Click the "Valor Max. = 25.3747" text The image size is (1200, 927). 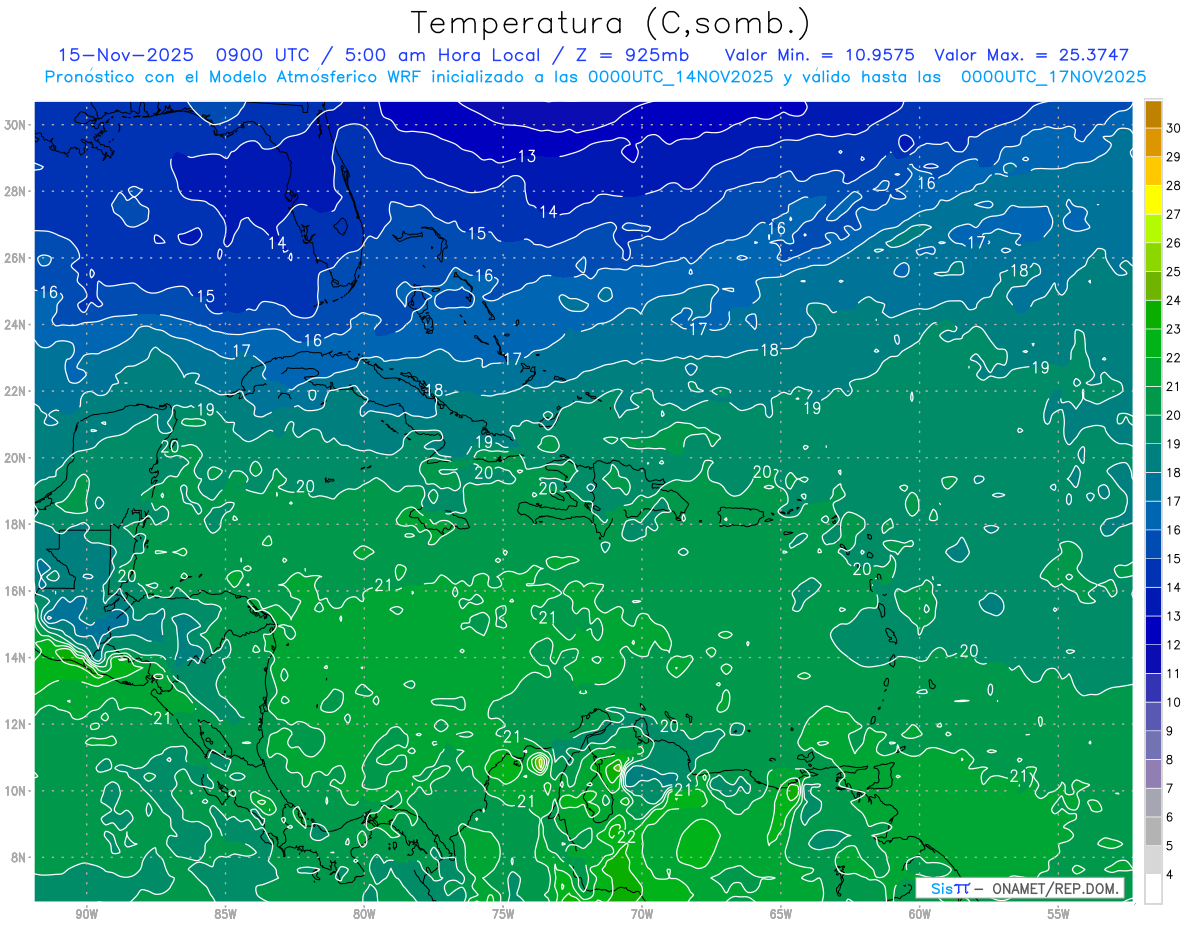pos(1032,55)
